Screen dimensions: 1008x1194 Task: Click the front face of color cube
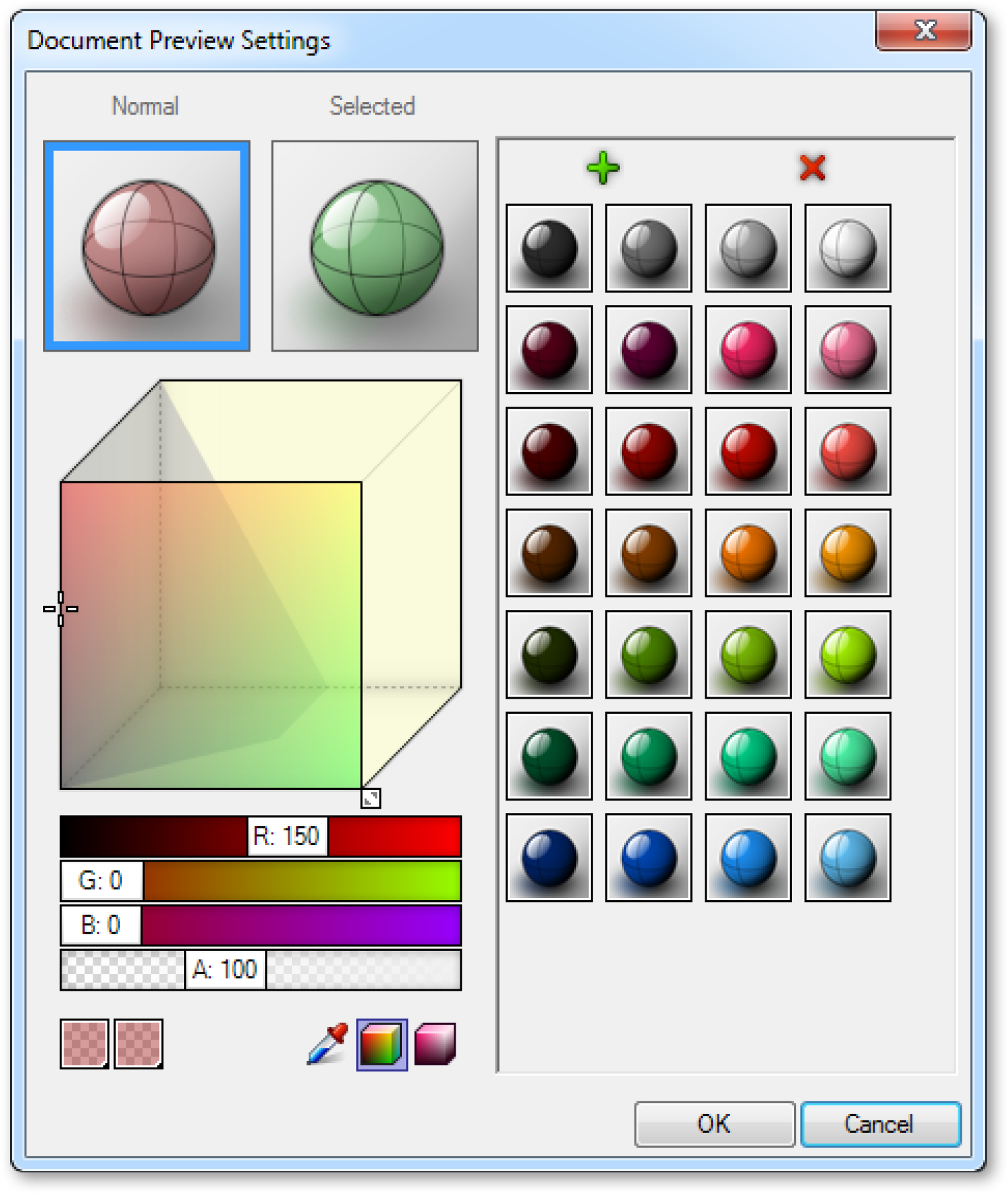point(211,636)
